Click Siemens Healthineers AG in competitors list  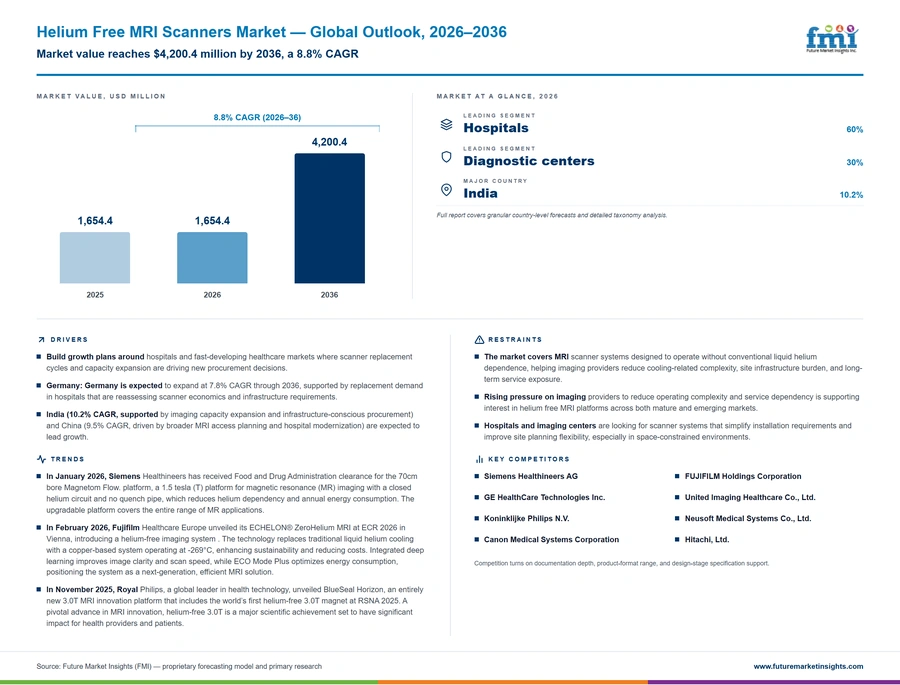531,477
